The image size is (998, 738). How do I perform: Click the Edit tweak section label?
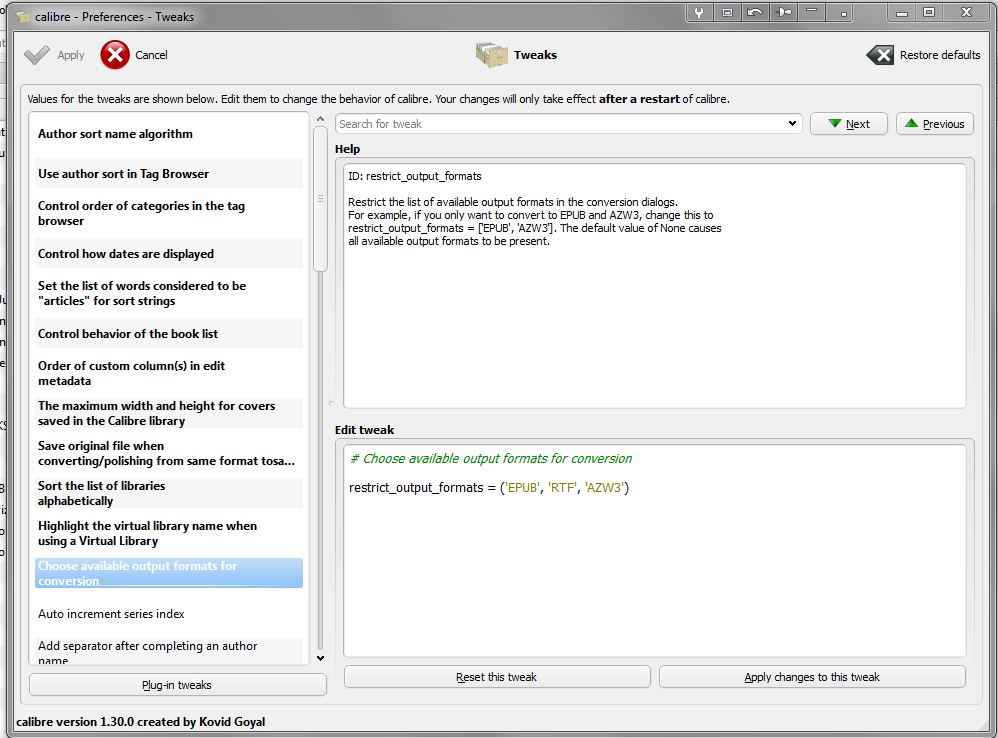(x=365, y=430)
